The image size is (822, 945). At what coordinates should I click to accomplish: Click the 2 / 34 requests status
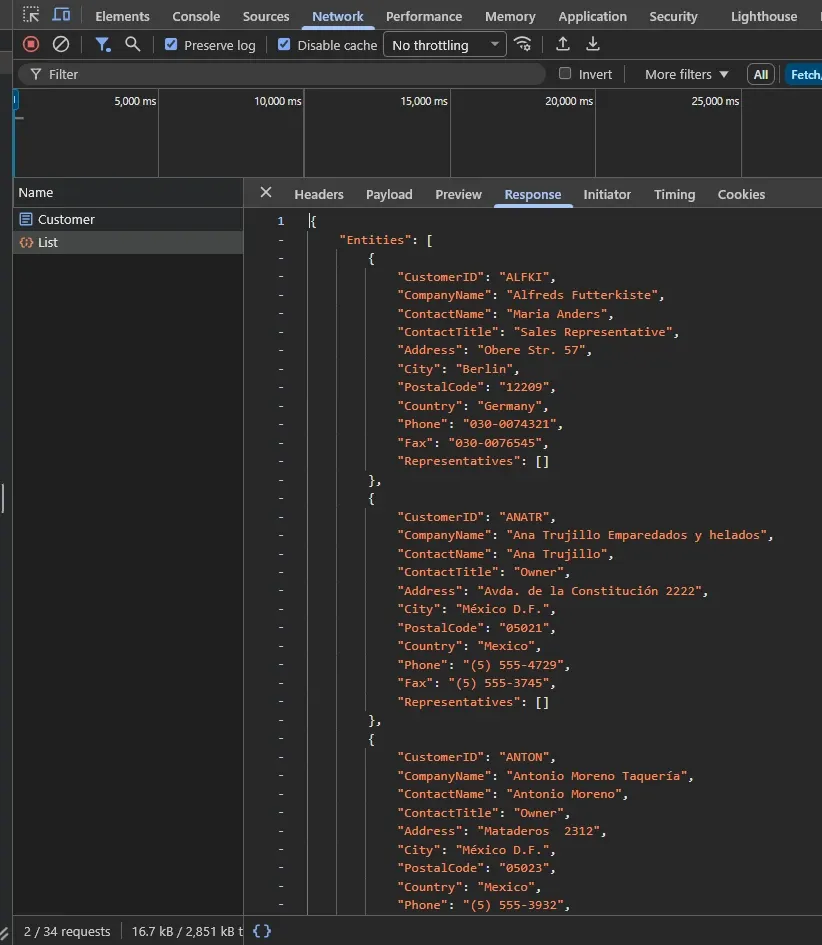click(67, 931)
